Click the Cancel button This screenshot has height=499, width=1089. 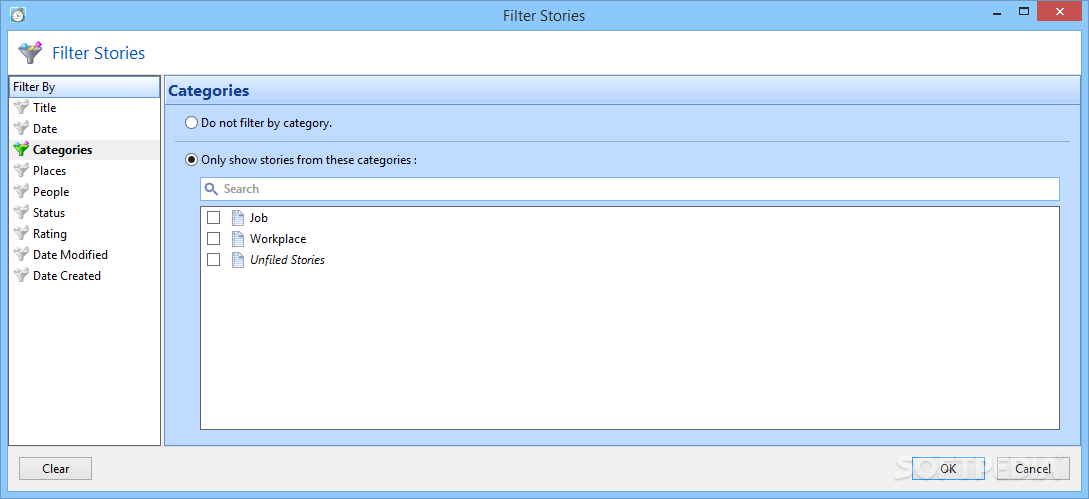pyautogui.click(x=1033, y=468)
